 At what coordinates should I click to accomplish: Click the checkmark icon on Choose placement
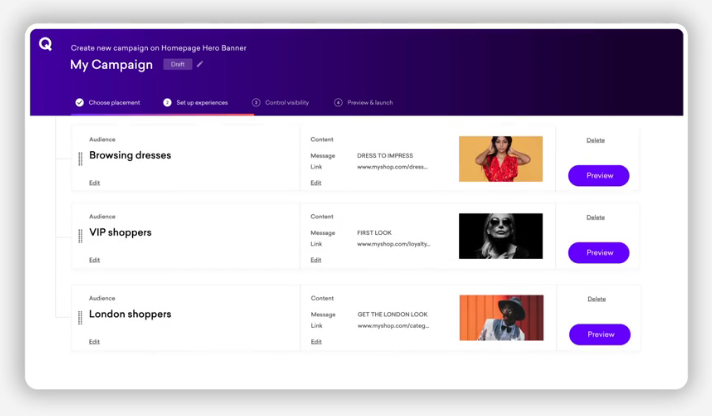79,102
